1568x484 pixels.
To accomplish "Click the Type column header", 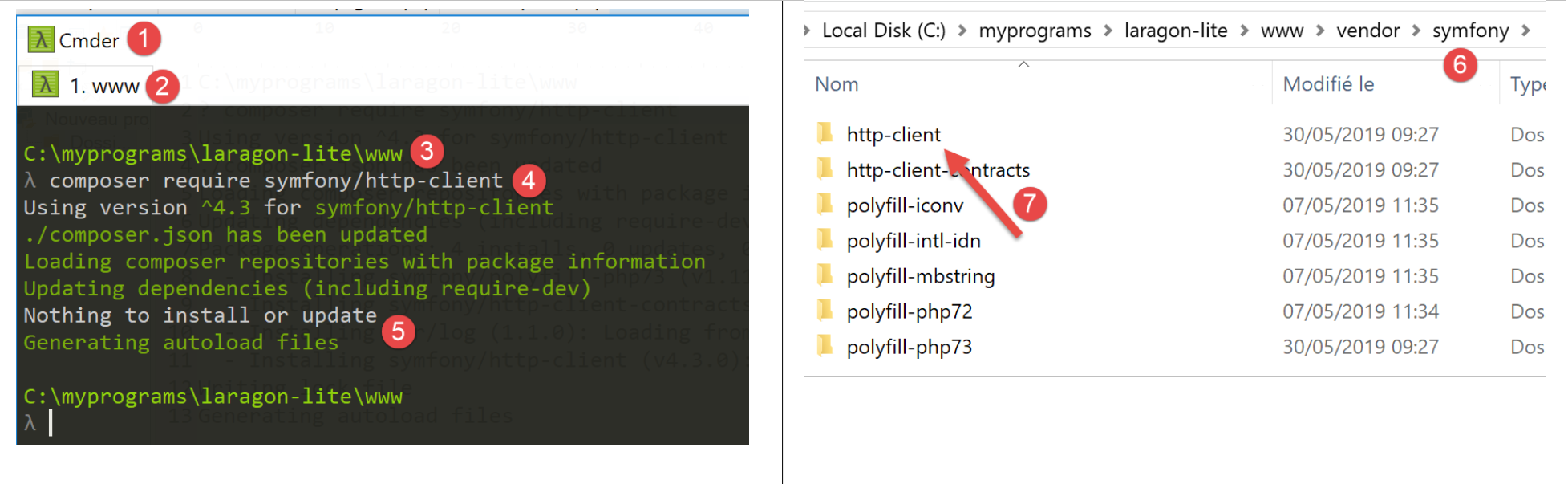I will 1526,84.
